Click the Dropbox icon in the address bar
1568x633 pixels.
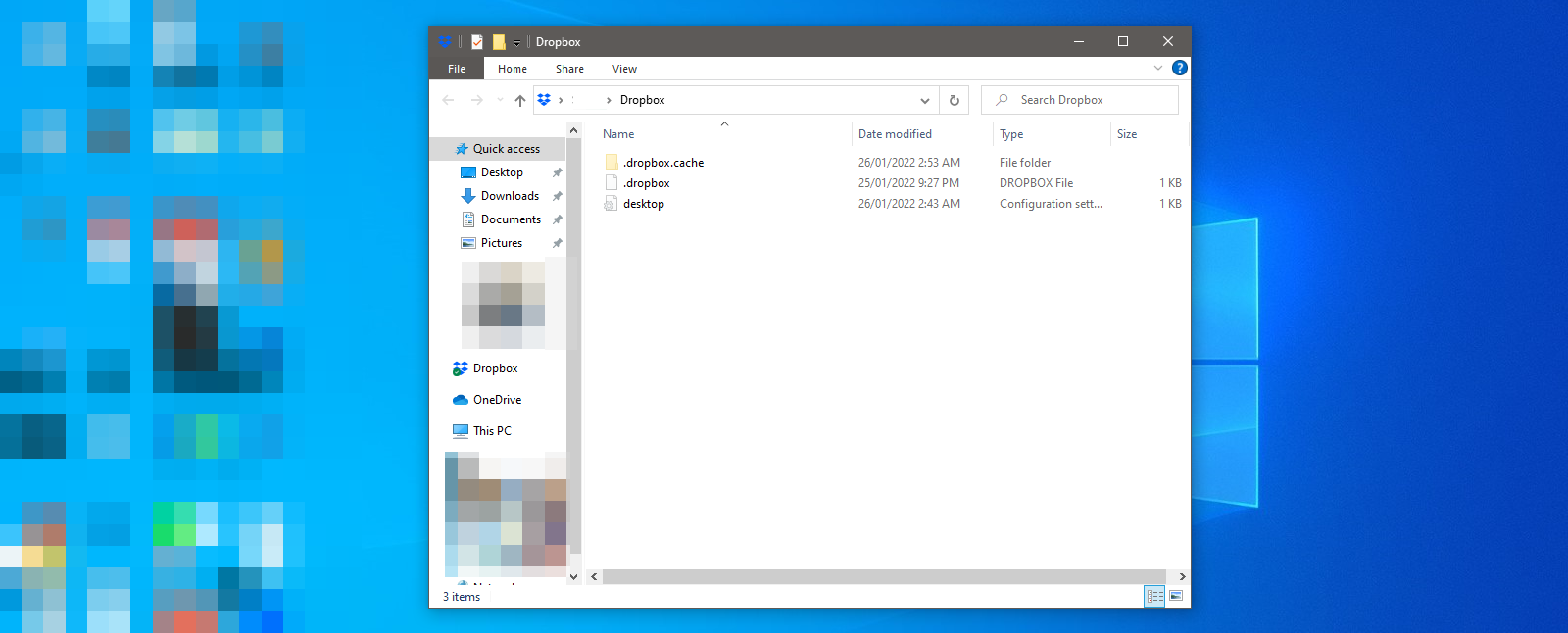[x=544, y=100]
